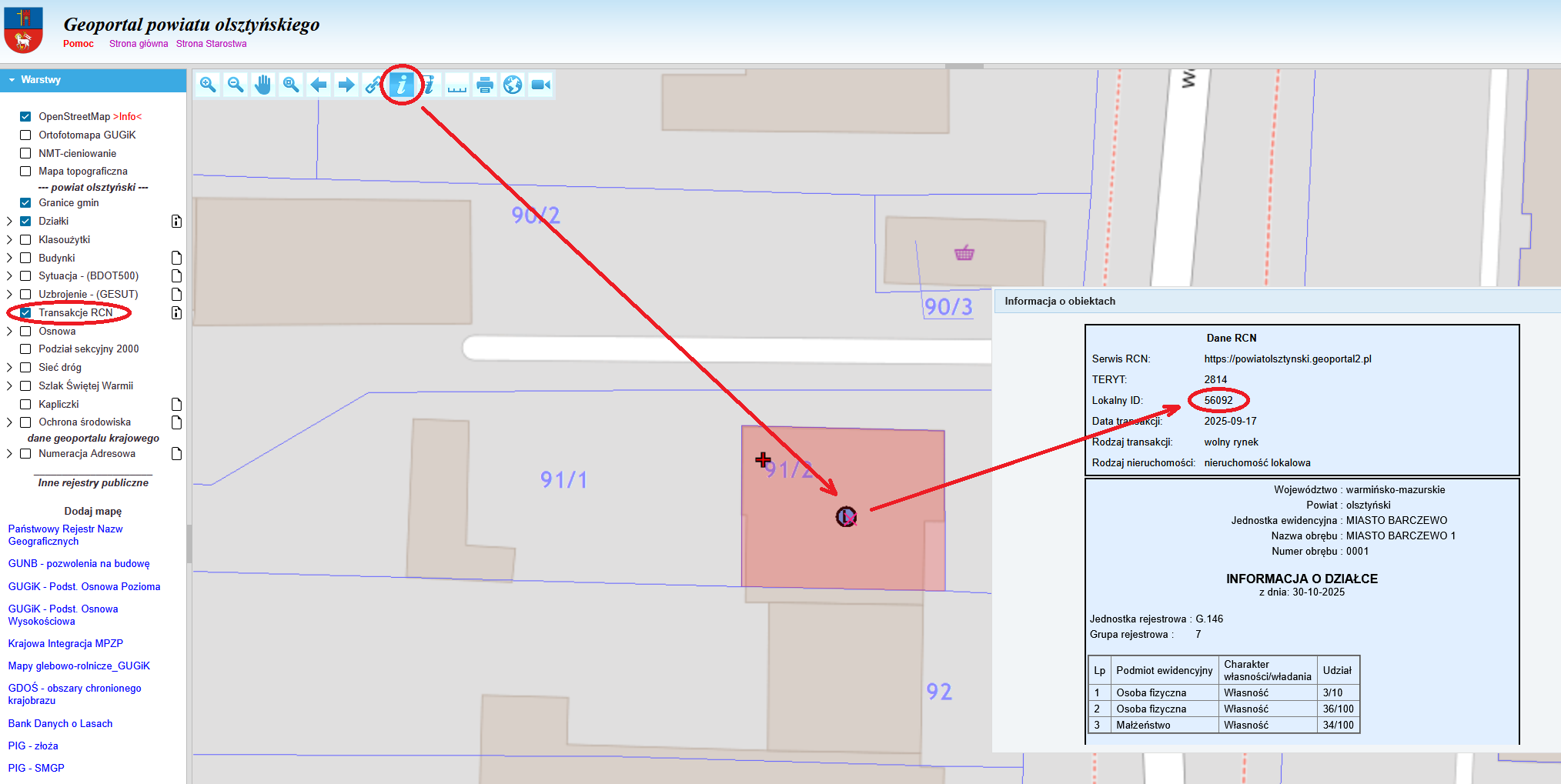Open Strona główna in header

(139, 44)
